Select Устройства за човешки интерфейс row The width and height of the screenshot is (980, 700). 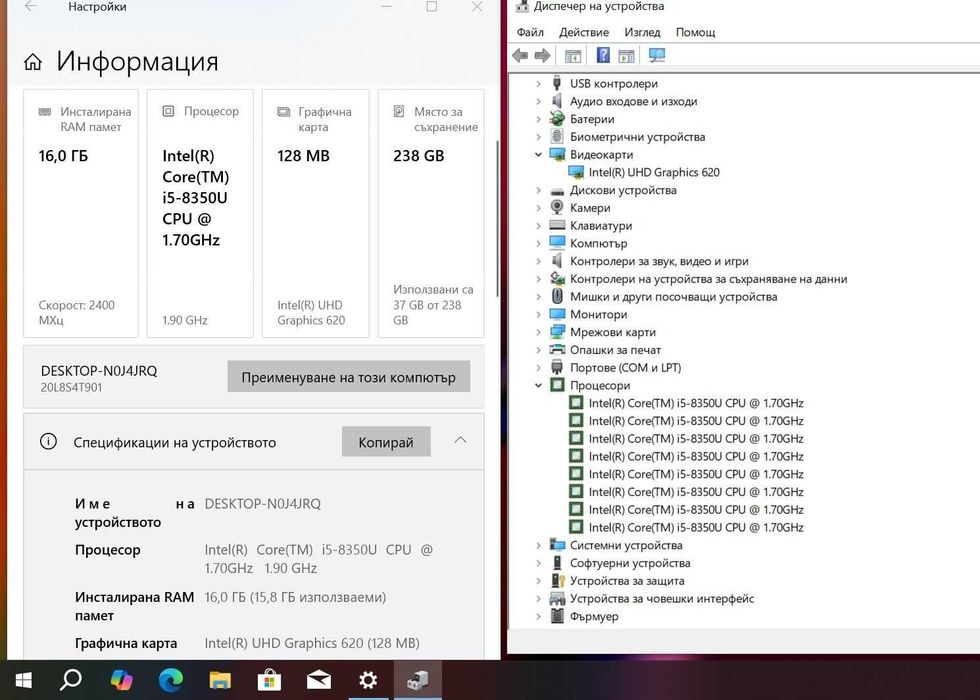click(662, 599)
